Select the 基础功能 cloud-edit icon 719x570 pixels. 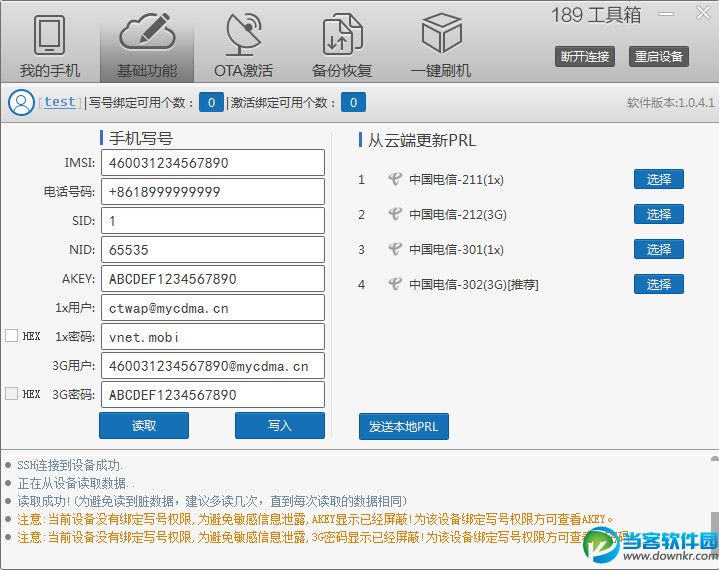click(147, 33)
